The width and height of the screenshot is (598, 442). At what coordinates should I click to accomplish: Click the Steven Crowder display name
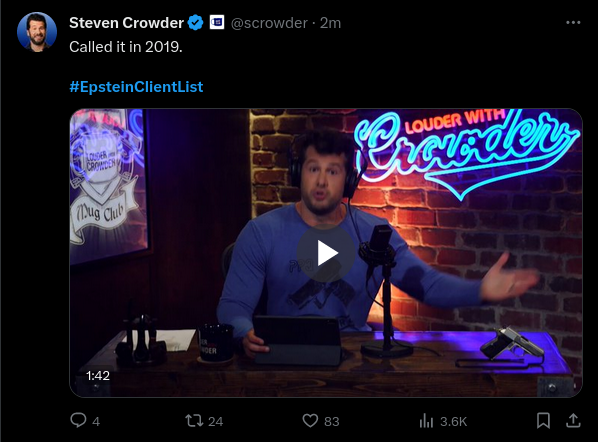tap(126, 23)
